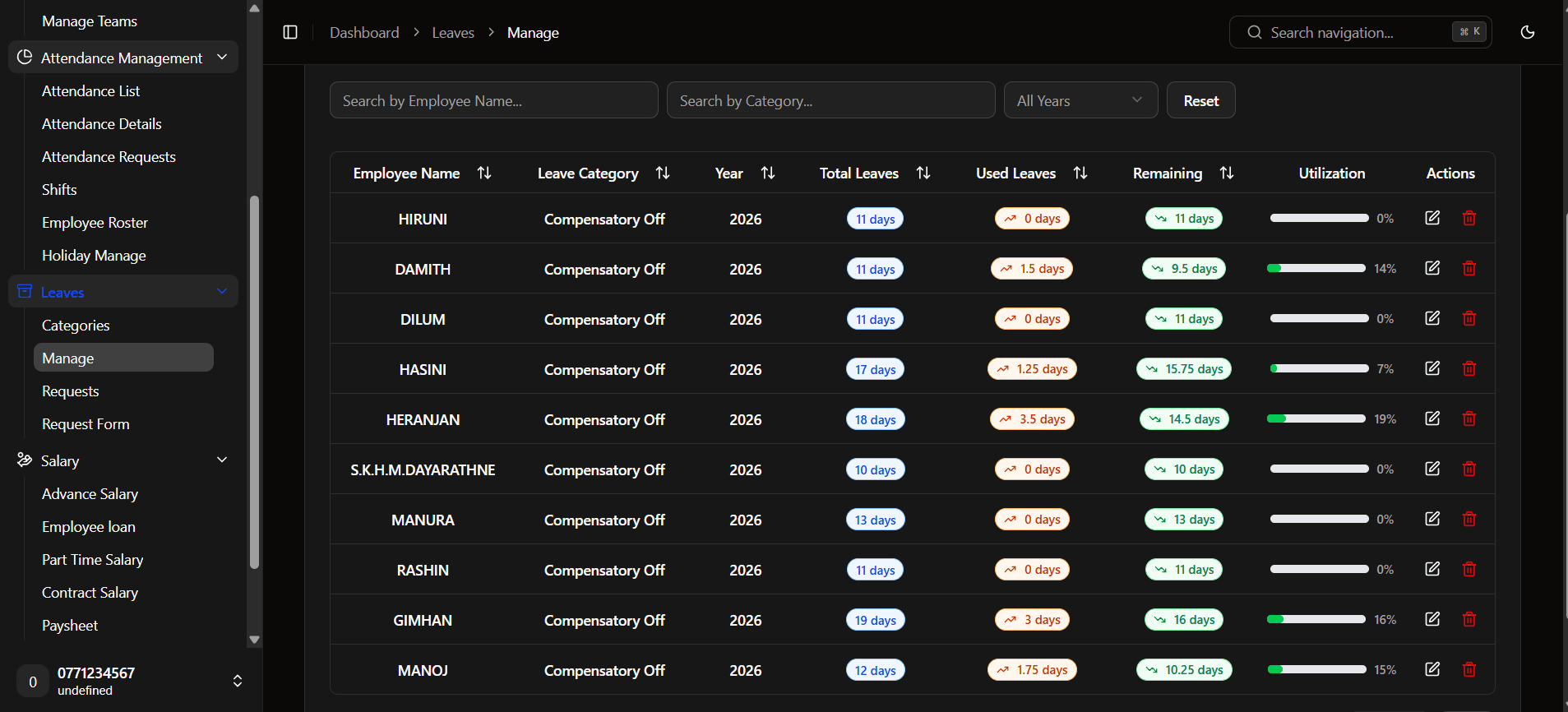
Task: Click Search by Employee Name field
Action: [494, 100]
